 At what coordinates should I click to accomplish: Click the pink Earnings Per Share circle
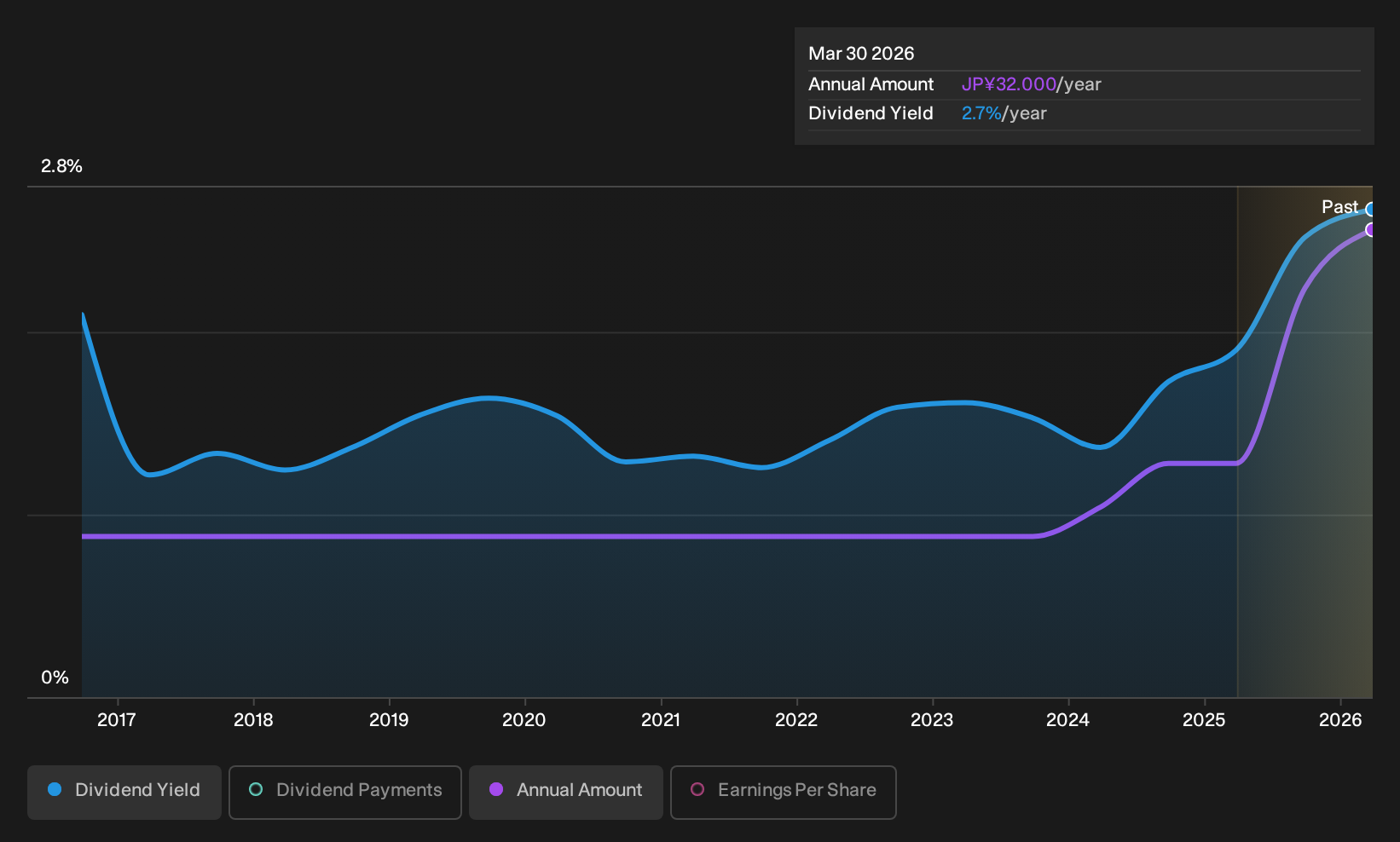[x=697, y=790]
